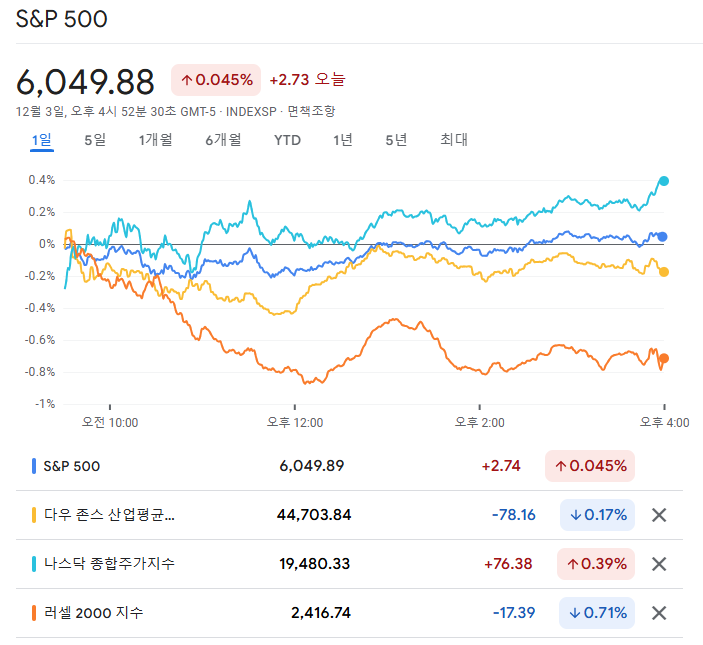This screenshot has width=703, height=645.
Task: Switch to the 1개월 range tab
Action: tap(156, 140)
